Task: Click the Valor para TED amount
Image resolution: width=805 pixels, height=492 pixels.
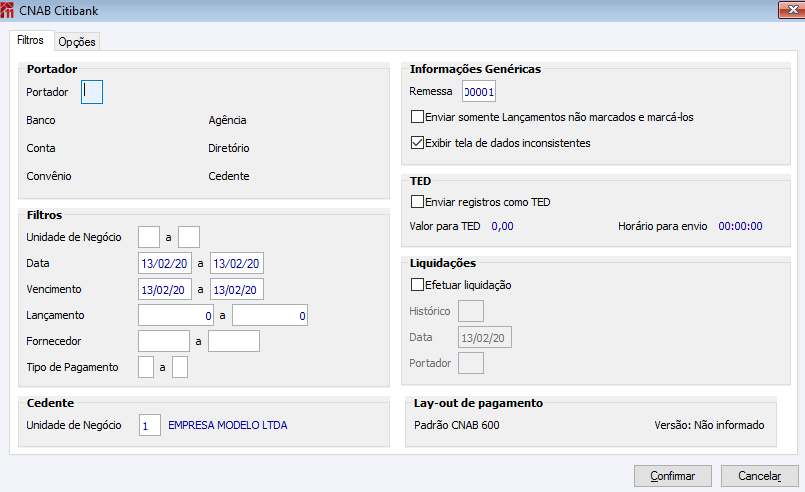Action: click(502, 227)
